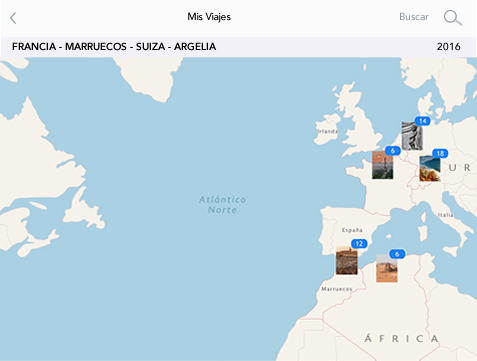Viewport: 477px width, 361px height.
Task: Click the blue badge showing 14
Action: tap(422, 121)
